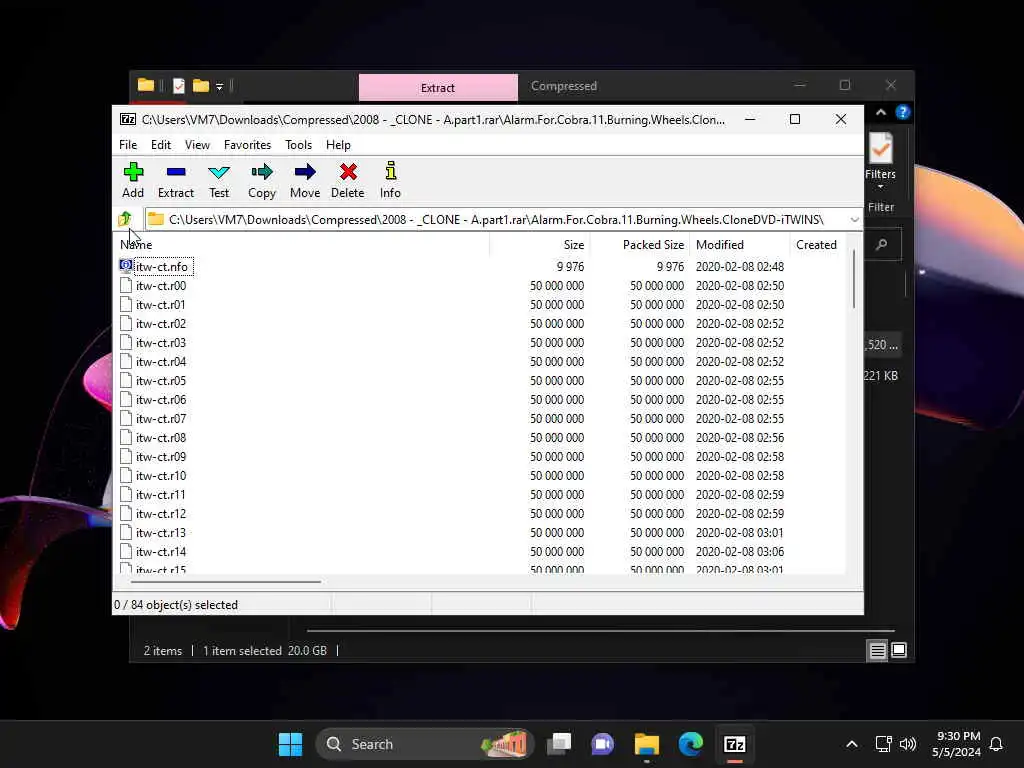Click the Extract toolbar icon in 7-Zip

tap(176, 180)
